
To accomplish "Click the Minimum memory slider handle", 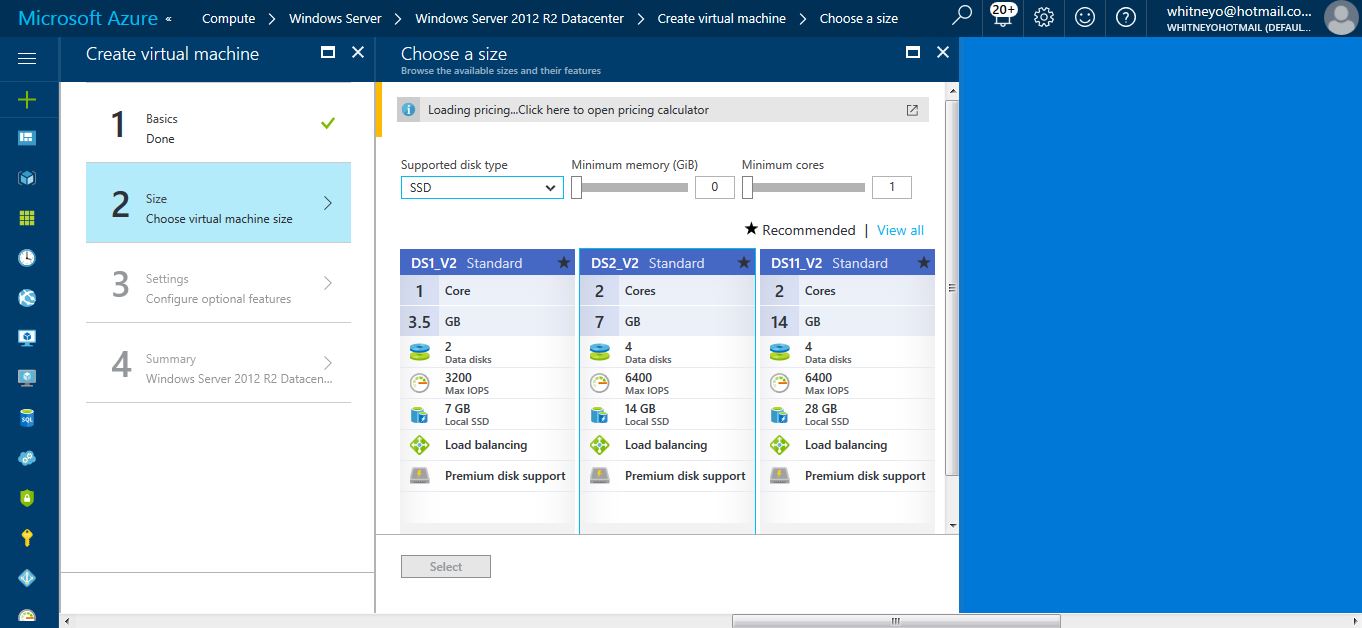I will [x=577, y=187].
